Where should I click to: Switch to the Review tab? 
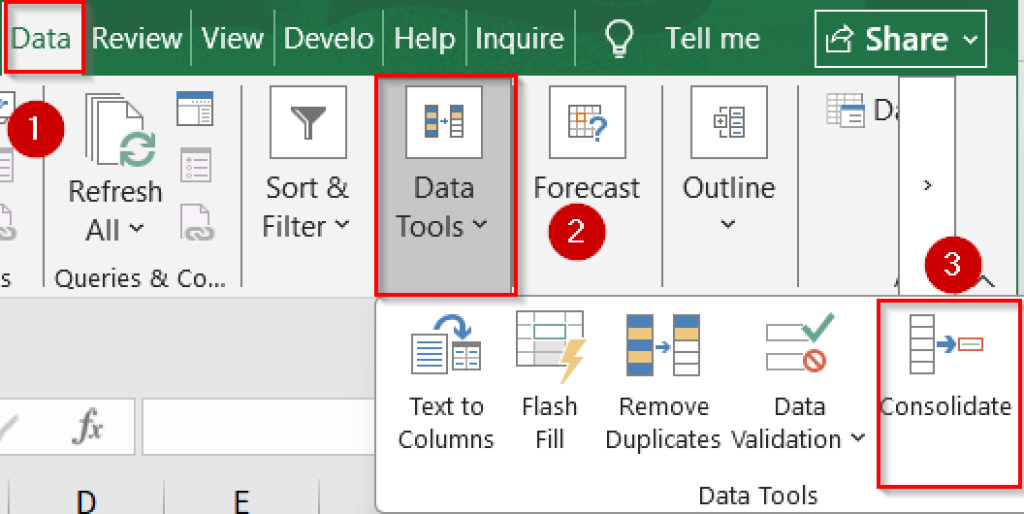click(x=136, y=39)
